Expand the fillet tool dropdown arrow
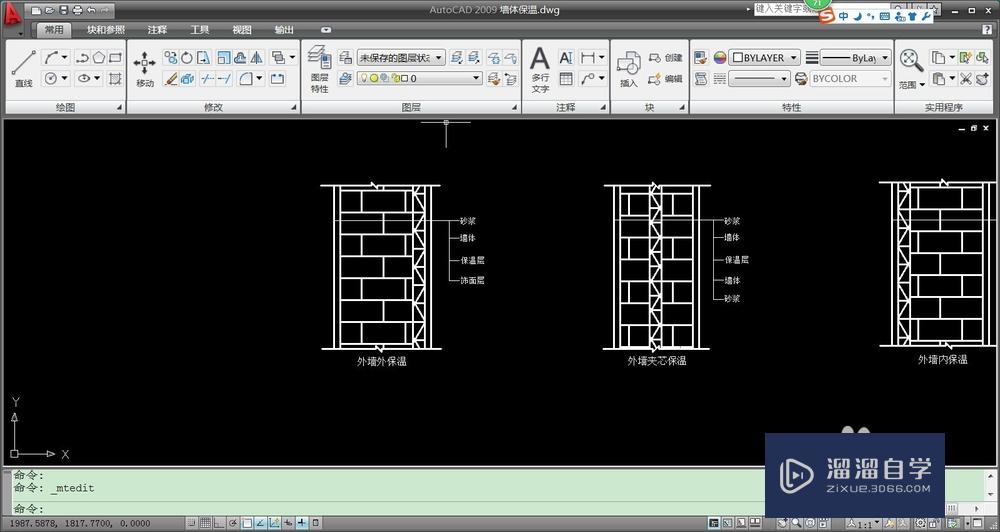This screenshot has width=1000, height=532. [260, 78]
